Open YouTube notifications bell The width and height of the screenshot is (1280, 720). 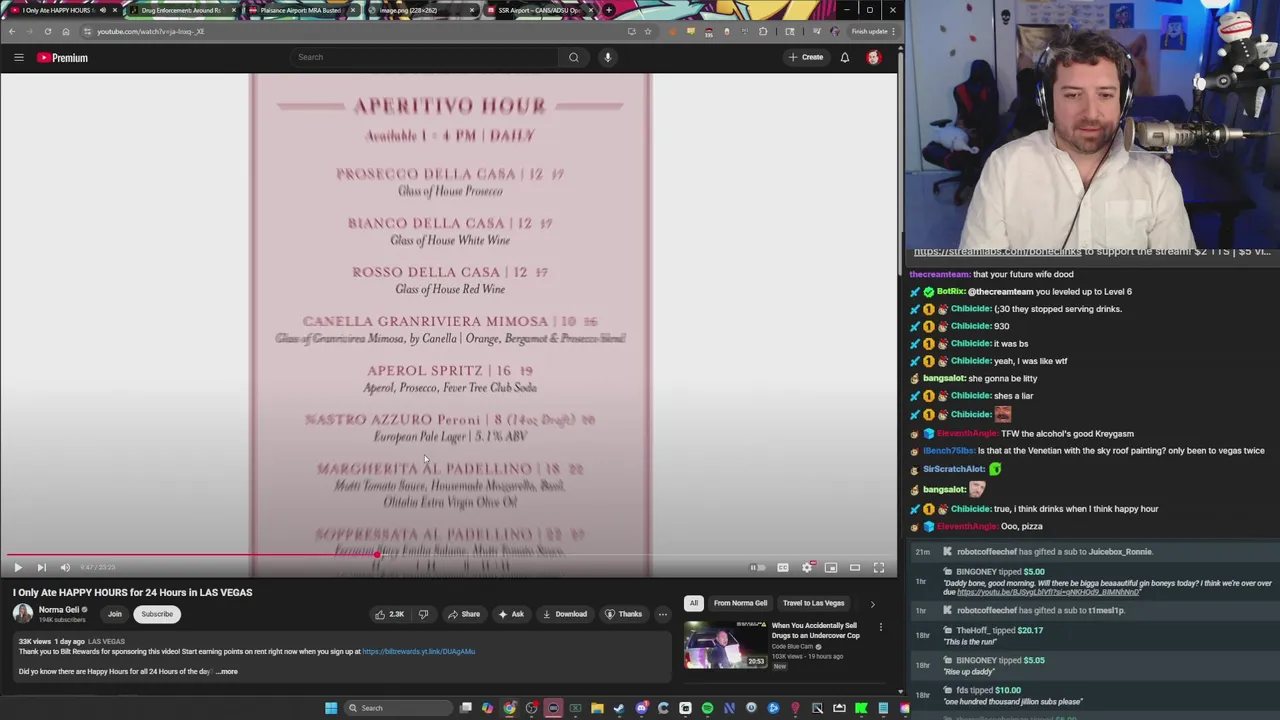click(845, 57)
